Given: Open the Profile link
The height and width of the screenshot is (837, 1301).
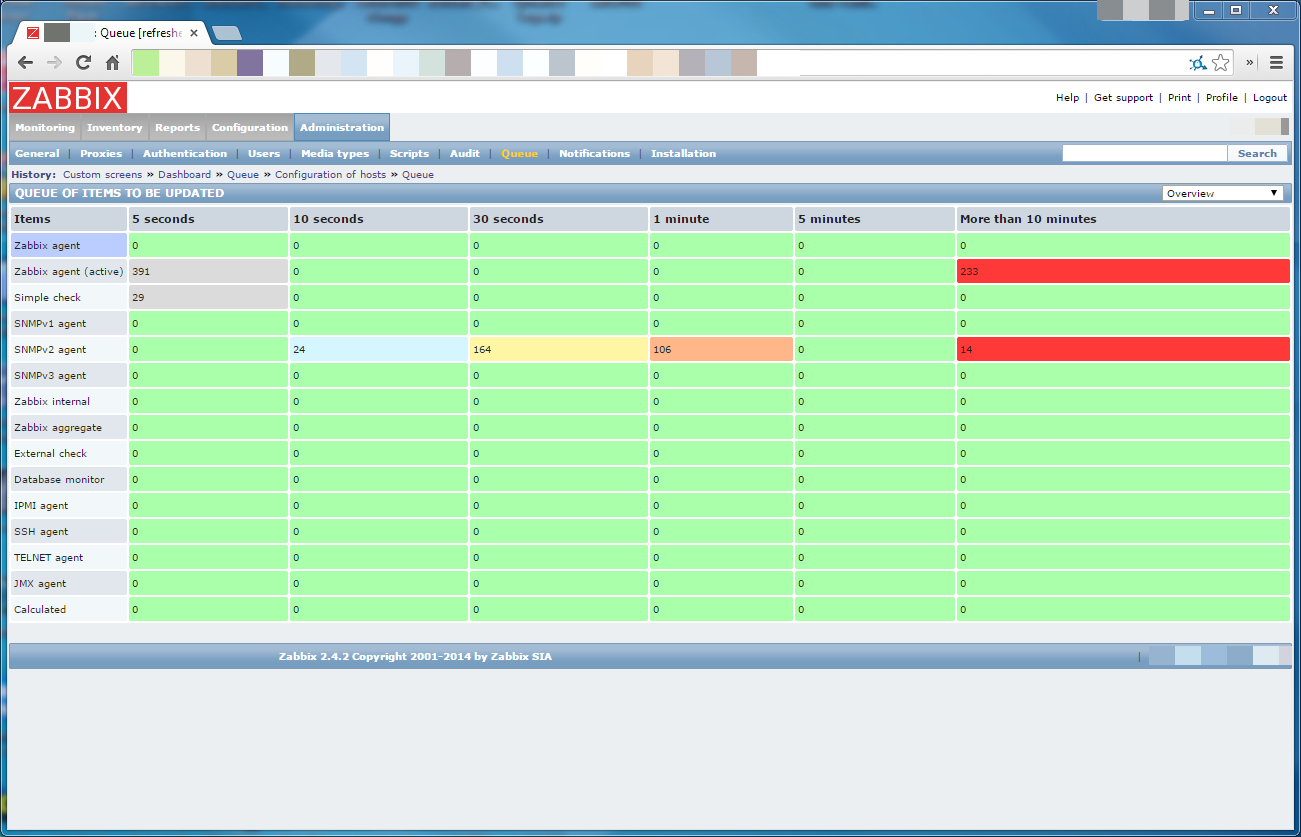Looking at the screenshot, I should click(x=1222, y=98).
